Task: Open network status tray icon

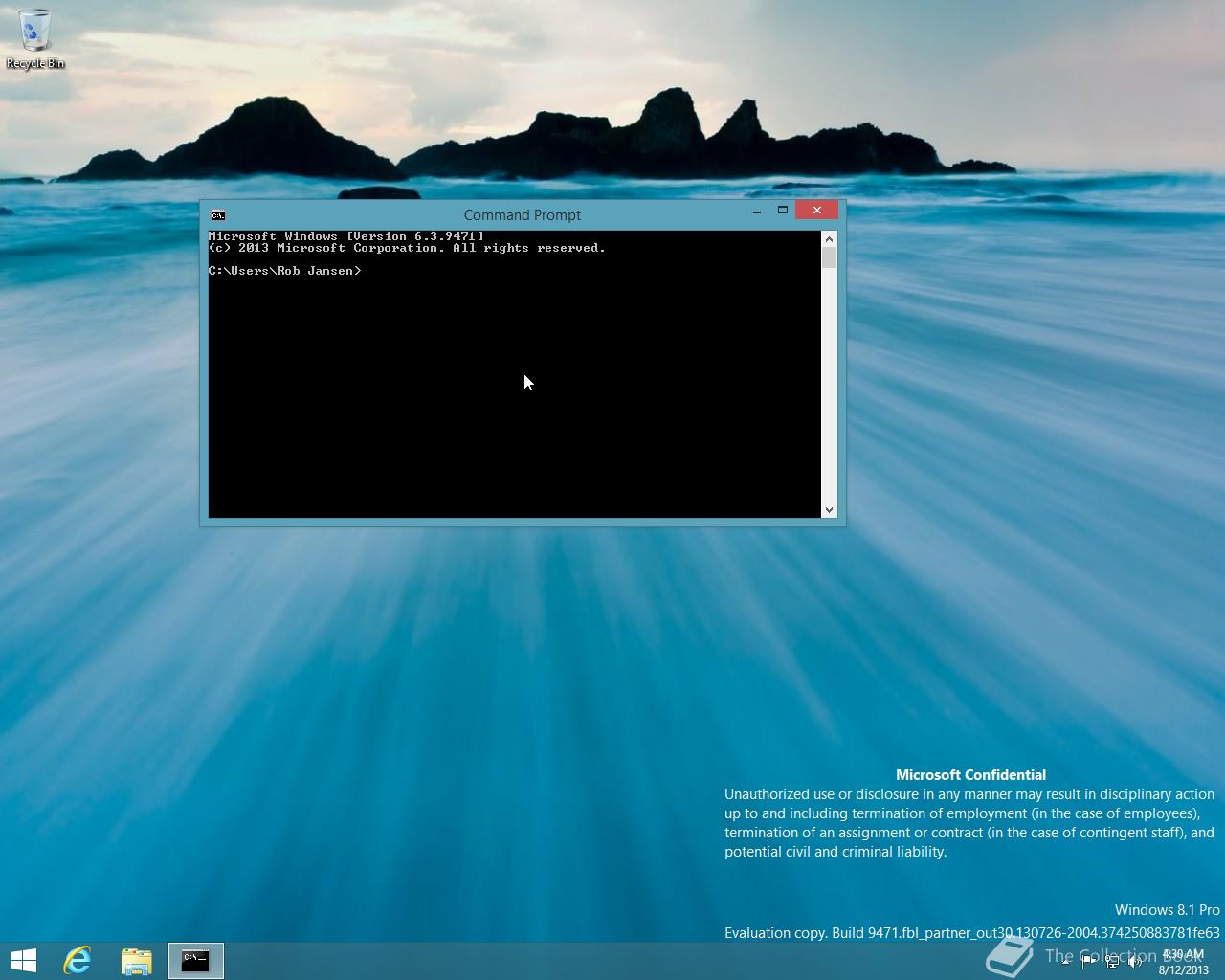Action: [x=1112, y=962]
